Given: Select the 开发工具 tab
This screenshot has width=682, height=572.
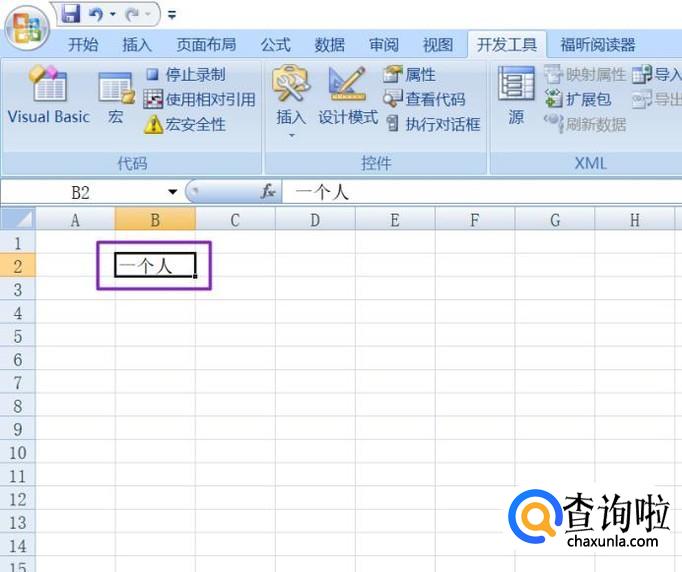Looking at the screenshot, I should [x=507, y=44].
